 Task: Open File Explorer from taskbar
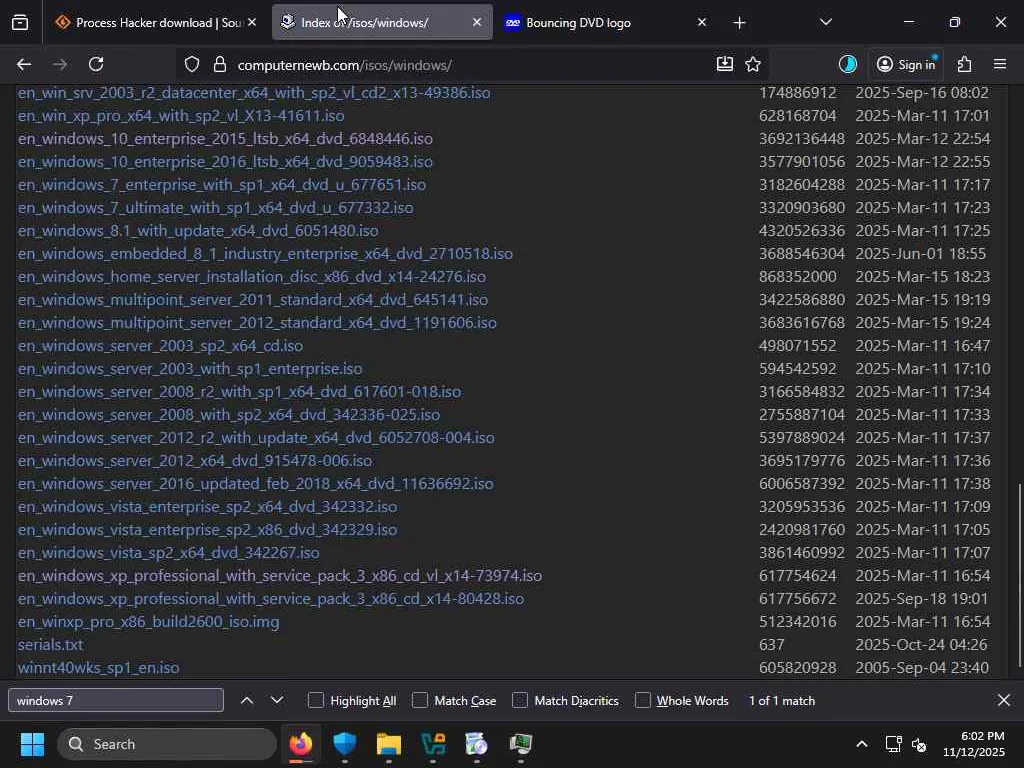tap(389, 744)
